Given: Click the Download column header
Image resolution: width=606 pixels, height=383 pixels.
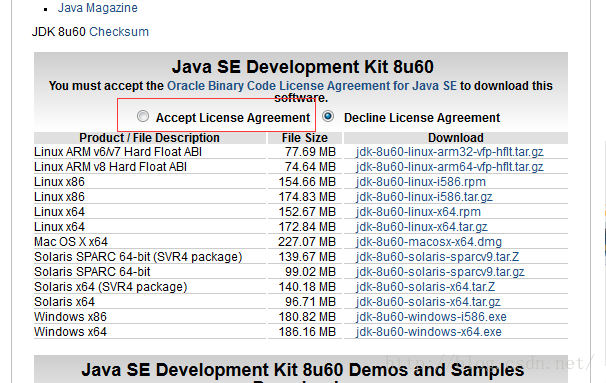Looking at the screenshot, I should click(x=456, y=138).
